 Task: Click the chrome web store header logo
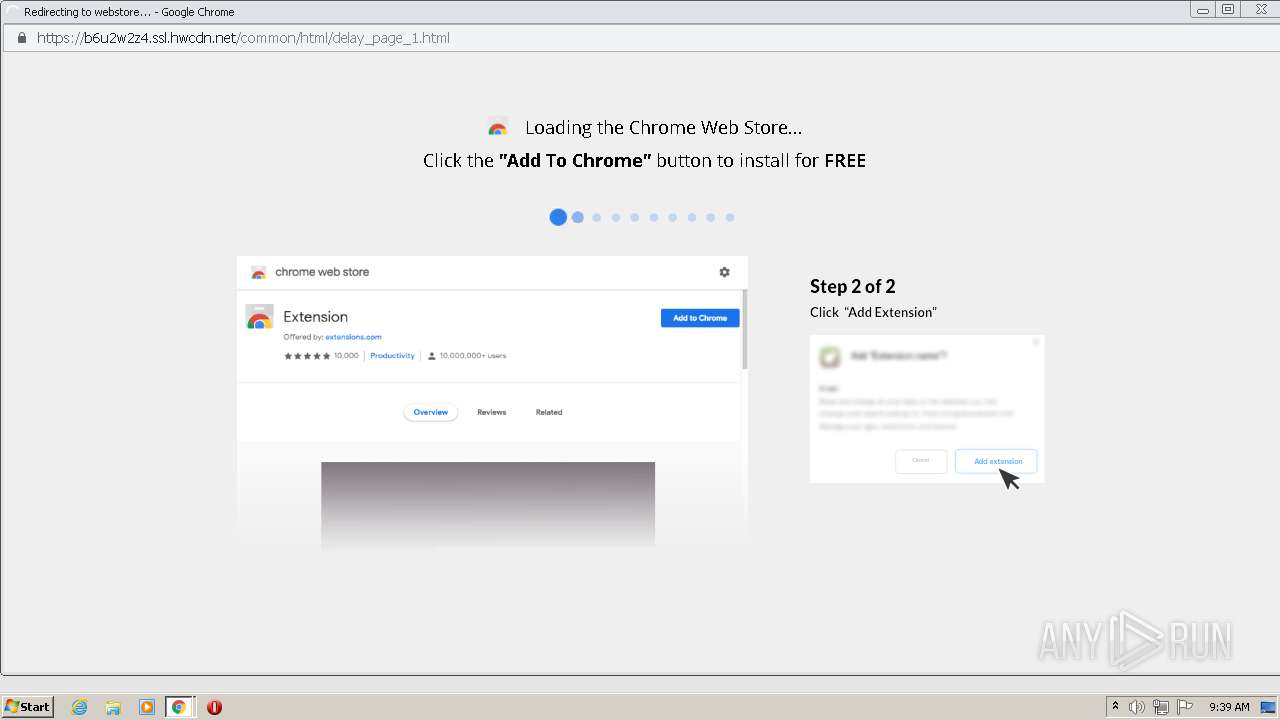click(258, 272)
